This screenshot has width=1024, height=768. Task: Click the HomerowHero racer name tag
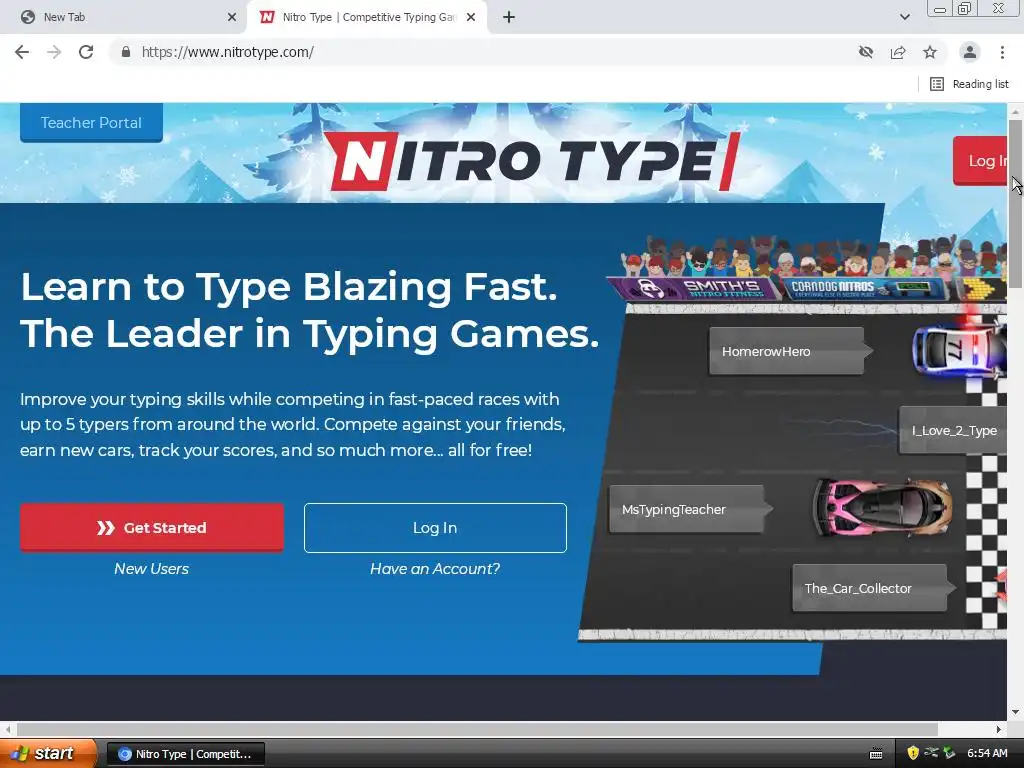point(790,351)
